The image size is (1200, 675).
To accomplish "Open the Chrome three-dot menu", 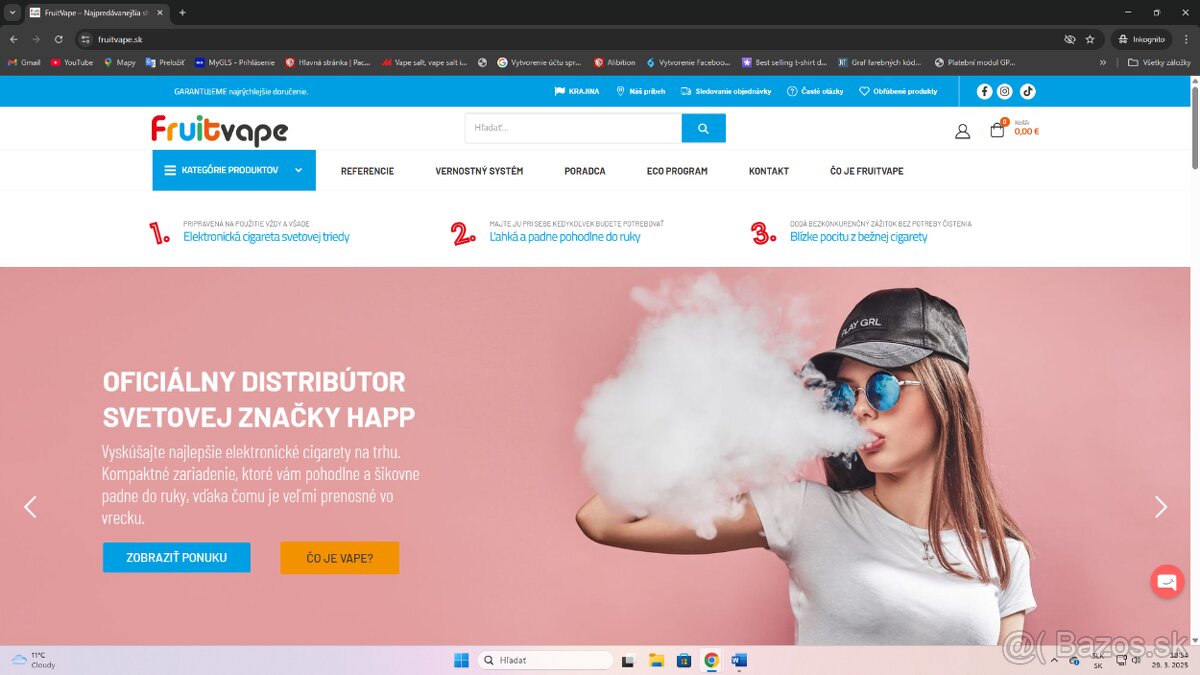I will coord(1185,39).
